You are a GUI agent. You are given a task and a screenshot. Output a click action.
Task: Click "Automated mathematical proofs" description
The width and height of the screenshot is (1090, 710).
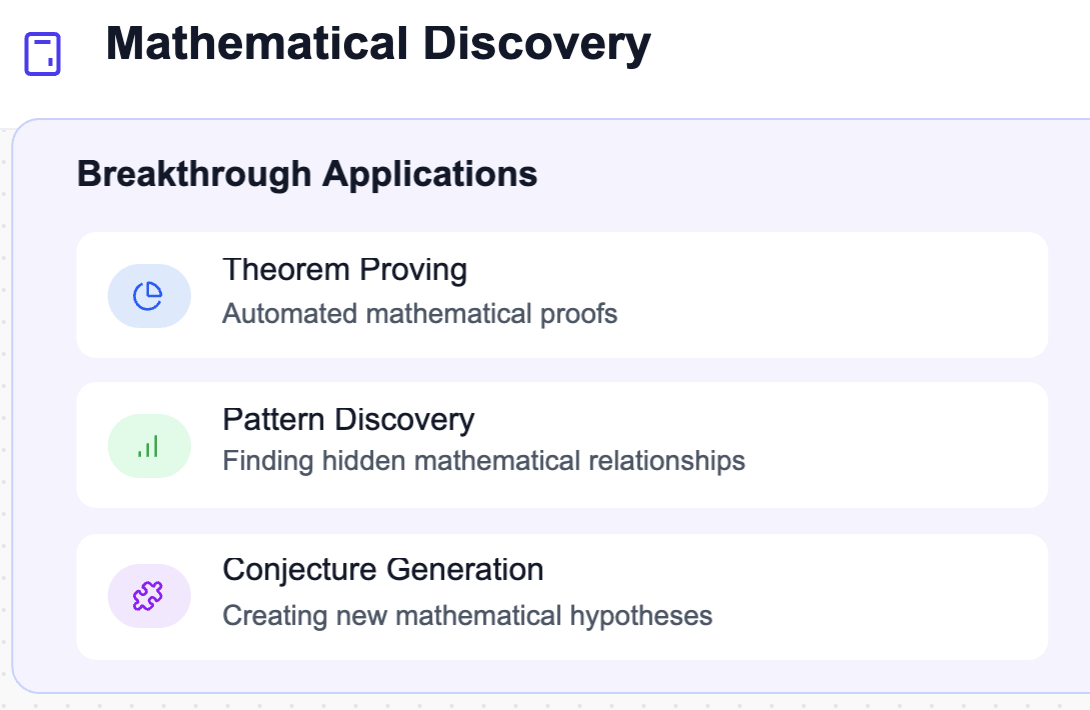pyautogui.click(x=420, y=314)
